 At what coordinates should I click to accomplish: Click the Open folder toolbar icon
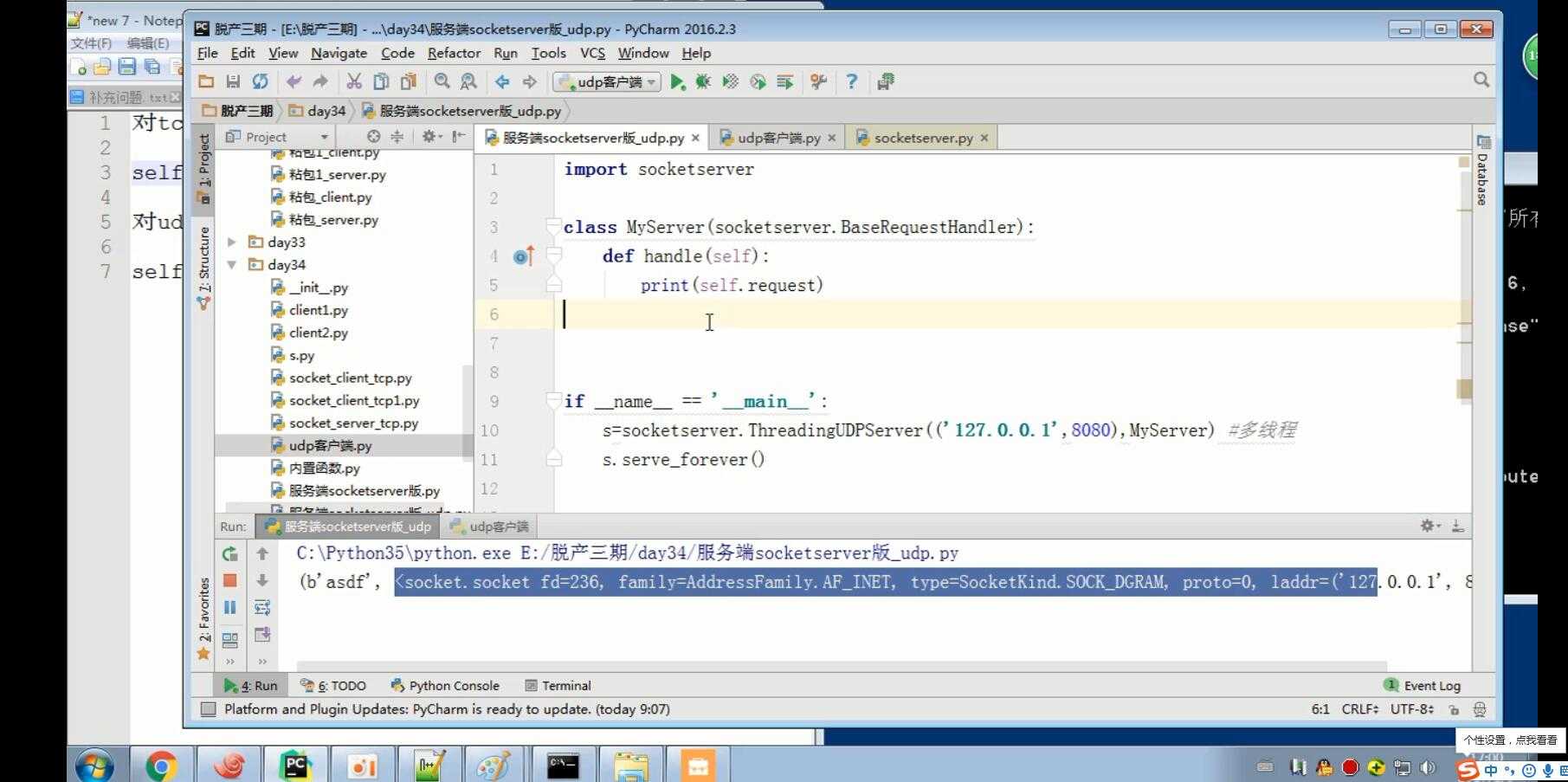(x=206, y=81)
